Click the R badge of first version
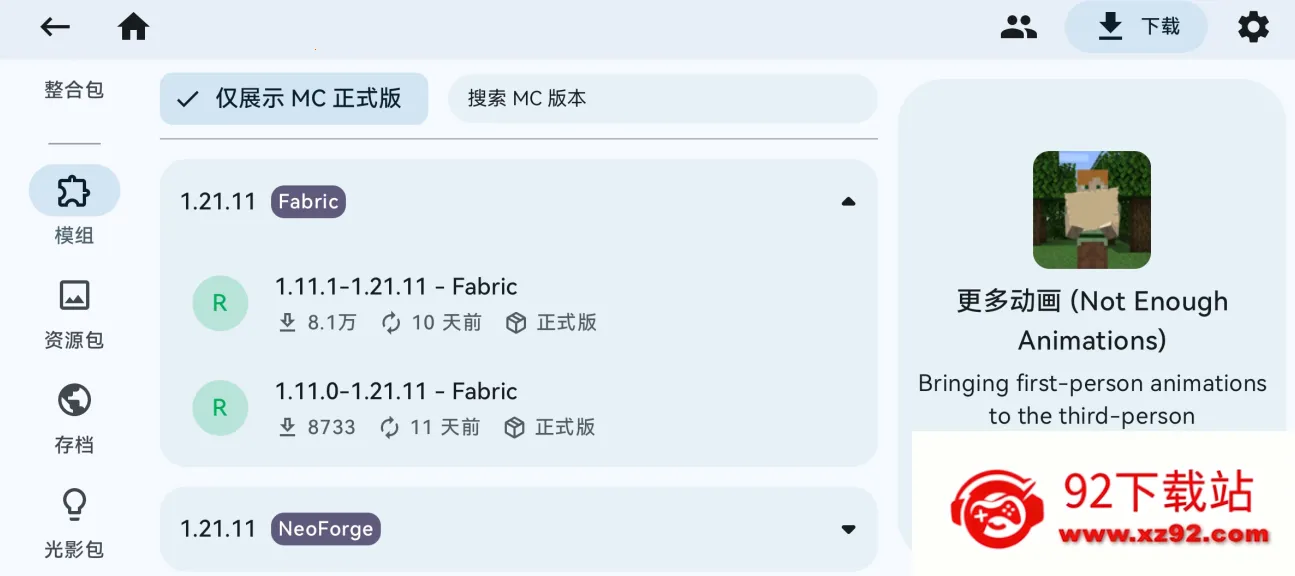Screen dimensions: 1295x576 [x=220, y=303]
